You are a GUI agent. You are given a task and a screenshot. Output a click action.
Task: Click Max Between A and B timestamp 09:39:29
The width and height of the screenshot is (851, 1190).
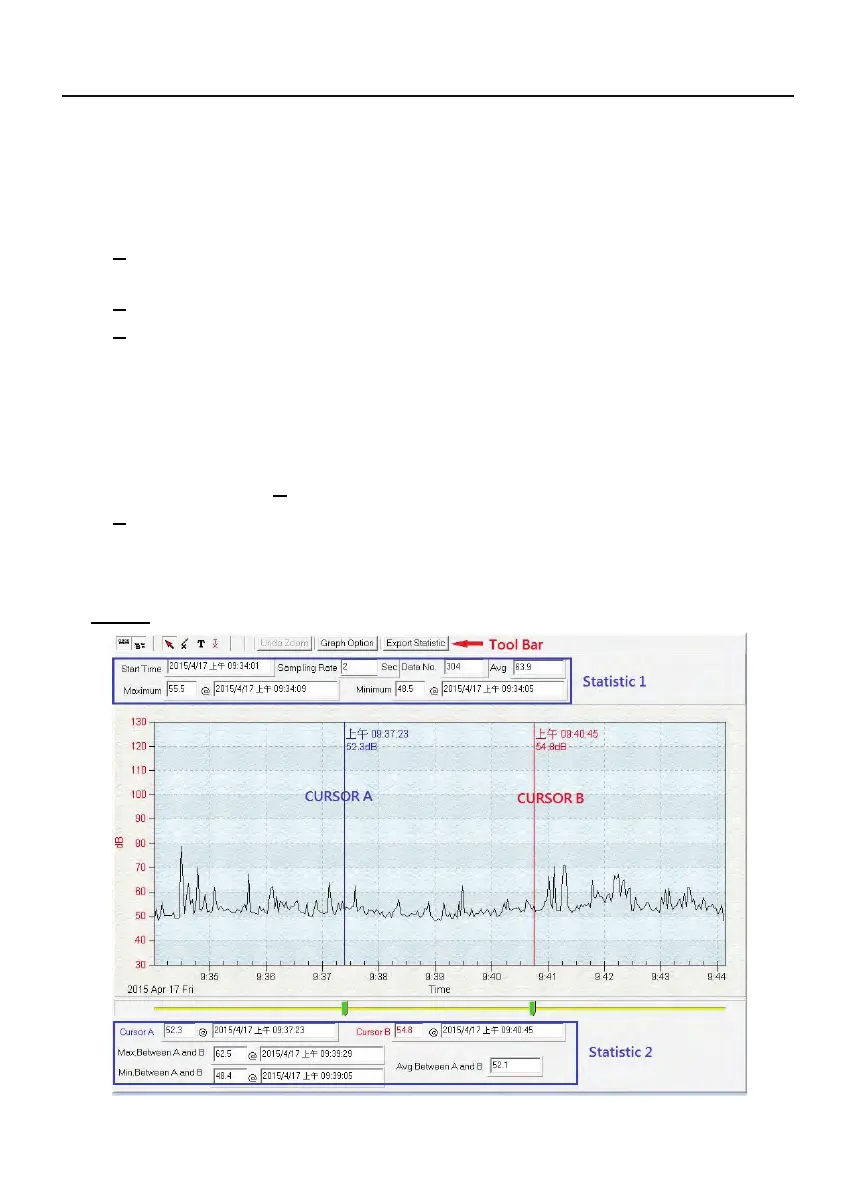322,1054
